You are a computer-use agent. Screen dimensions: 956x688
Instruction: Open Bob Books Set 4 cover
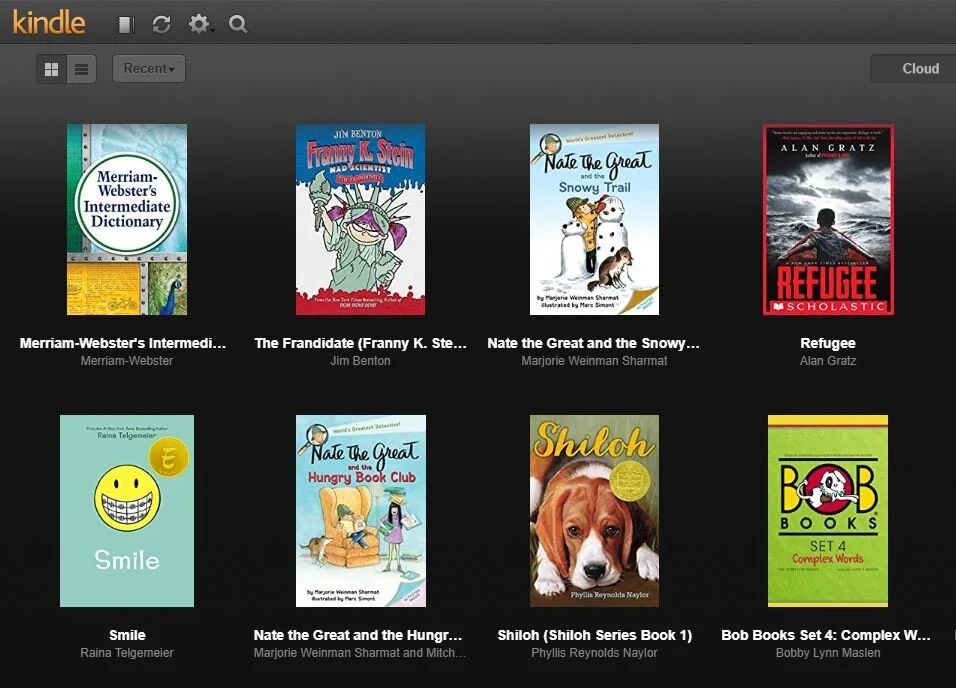828,511
